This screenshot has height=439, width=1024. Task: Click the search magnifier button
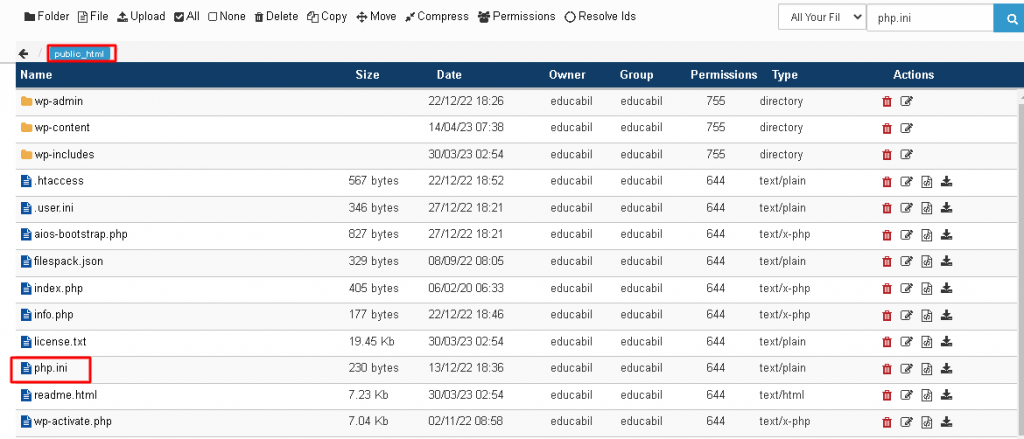1007,18
